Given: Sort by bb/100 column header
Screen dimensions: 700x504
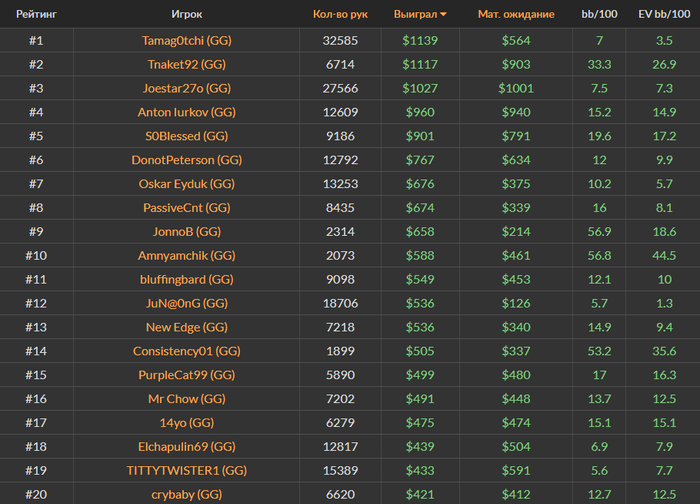Looking at the screenshot, I should [598, 15].
